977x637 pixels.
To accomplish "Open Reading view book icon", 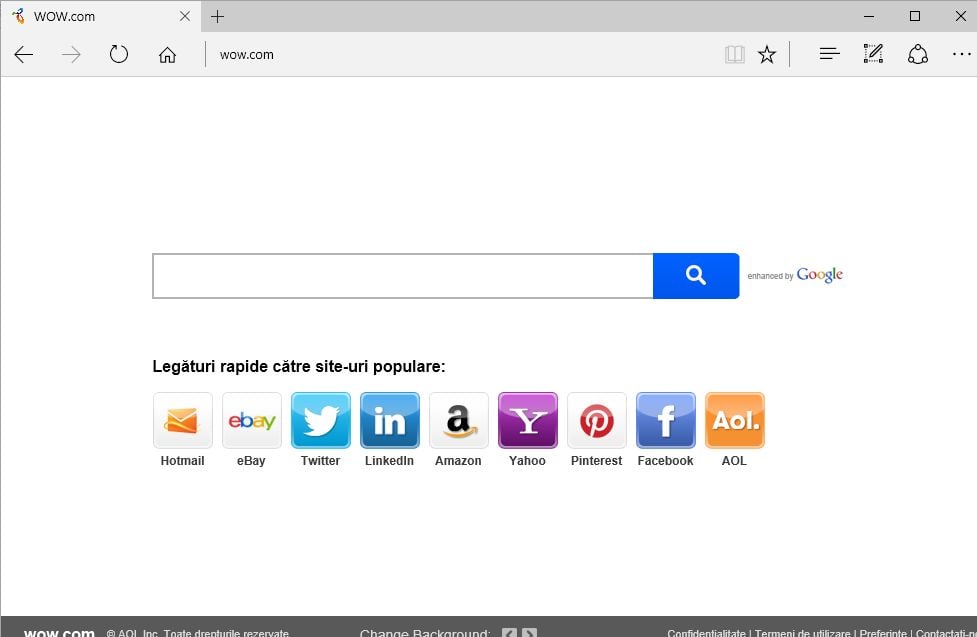I will 735,55.
